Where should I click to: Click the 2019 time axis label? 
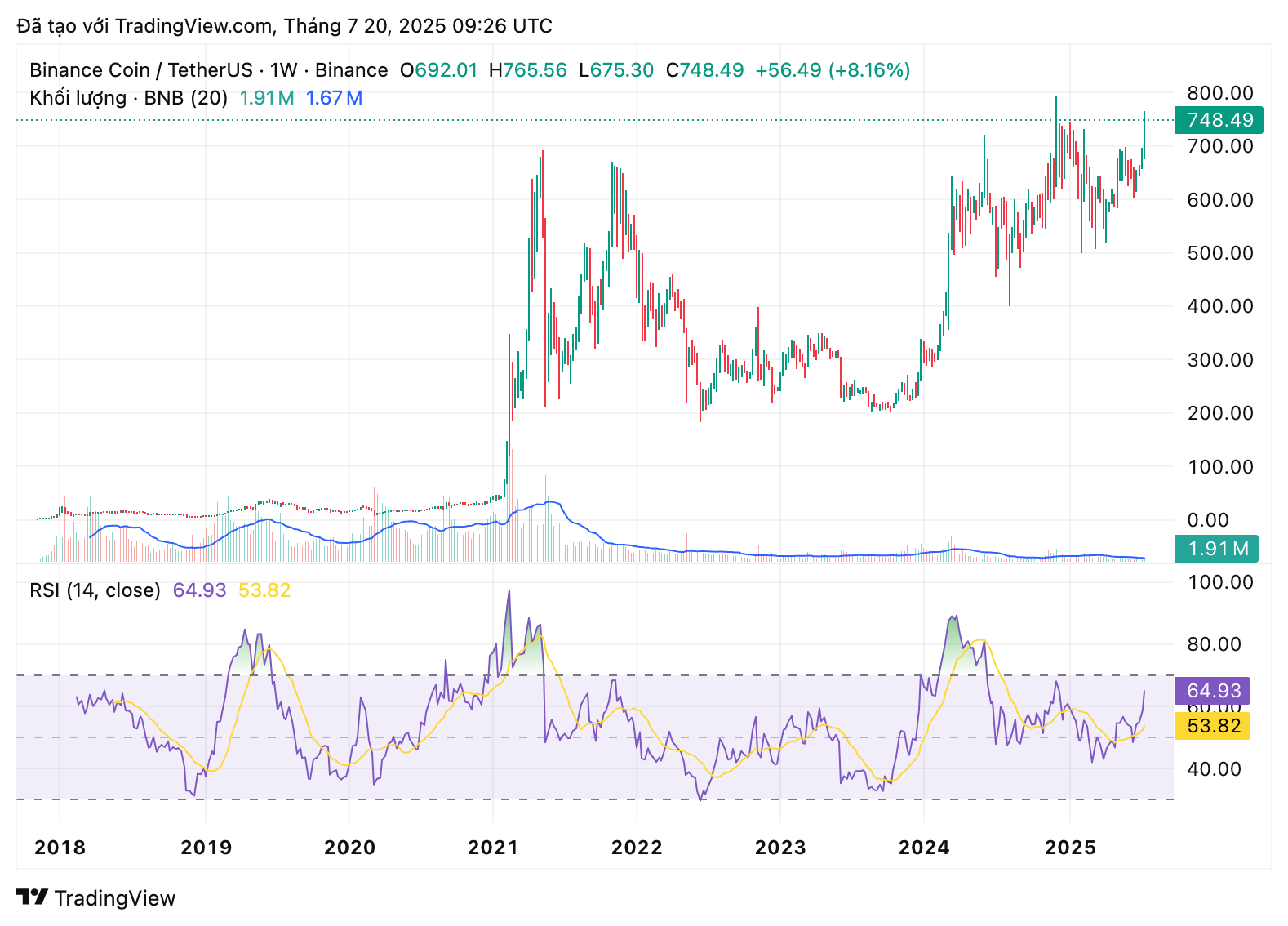tap(207, 848)
